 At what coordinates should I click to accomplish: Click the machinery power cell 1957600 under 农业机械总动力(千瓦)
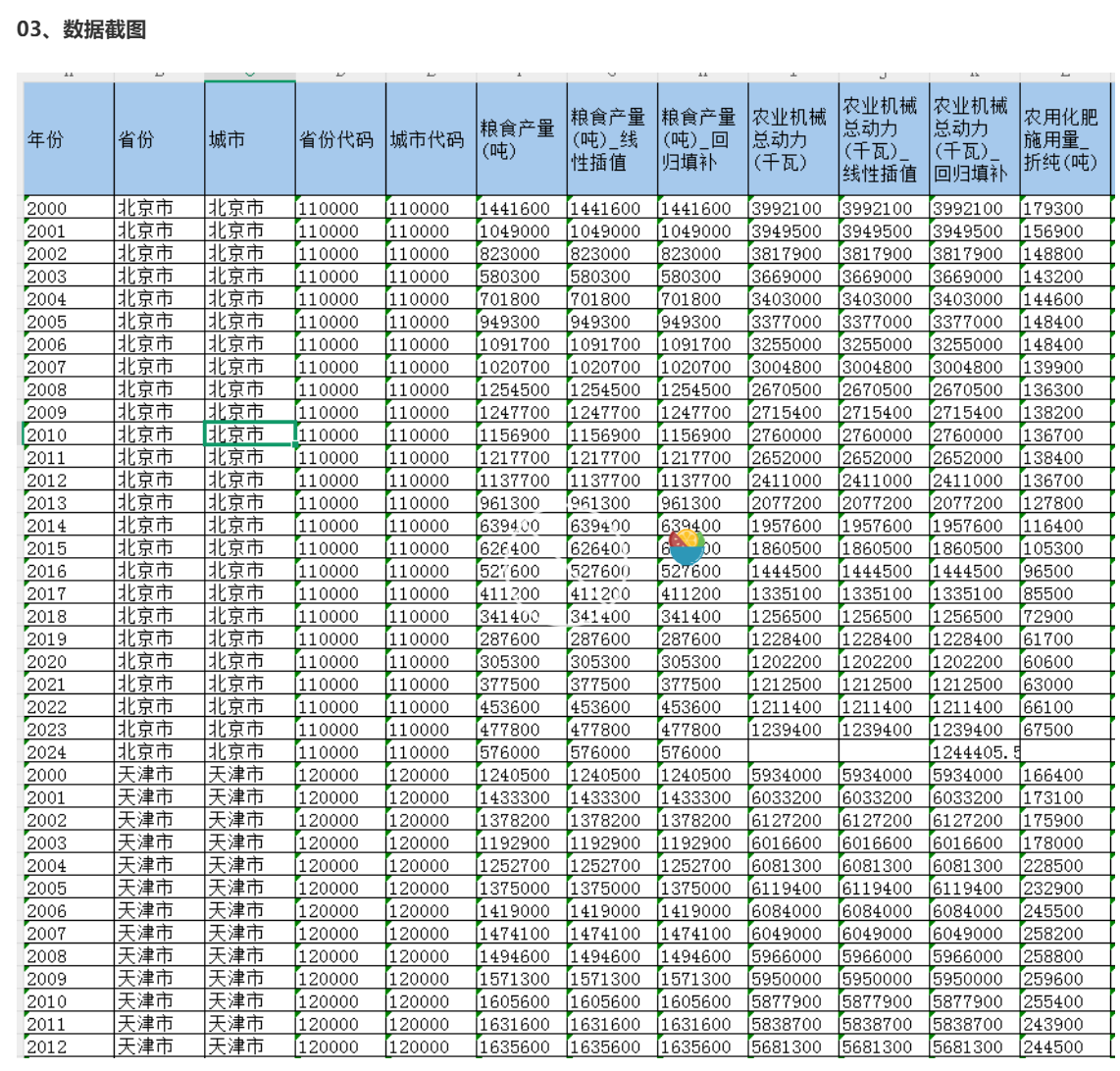coord(794,525)
